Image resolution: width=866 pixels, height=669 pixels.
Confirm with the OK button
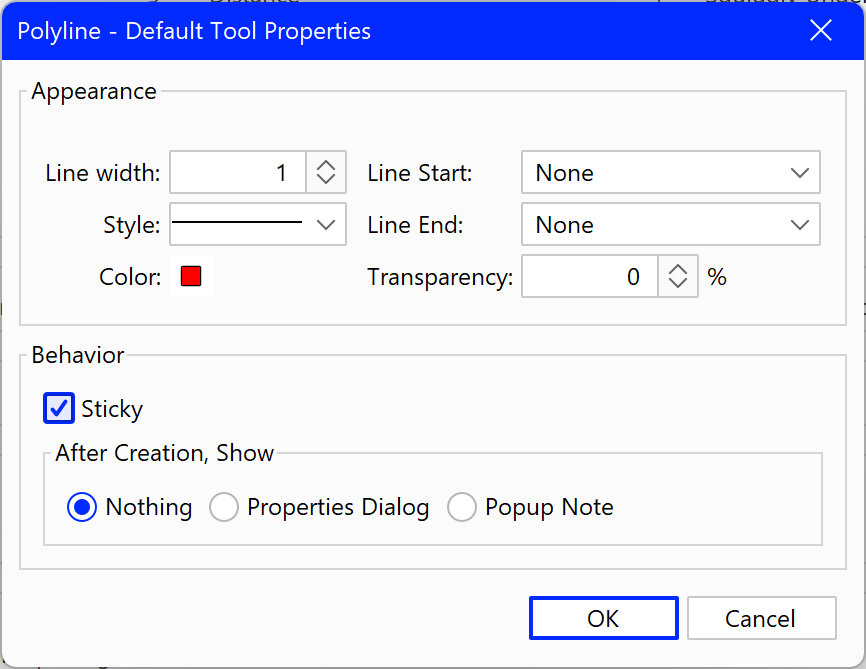(604, 618)
